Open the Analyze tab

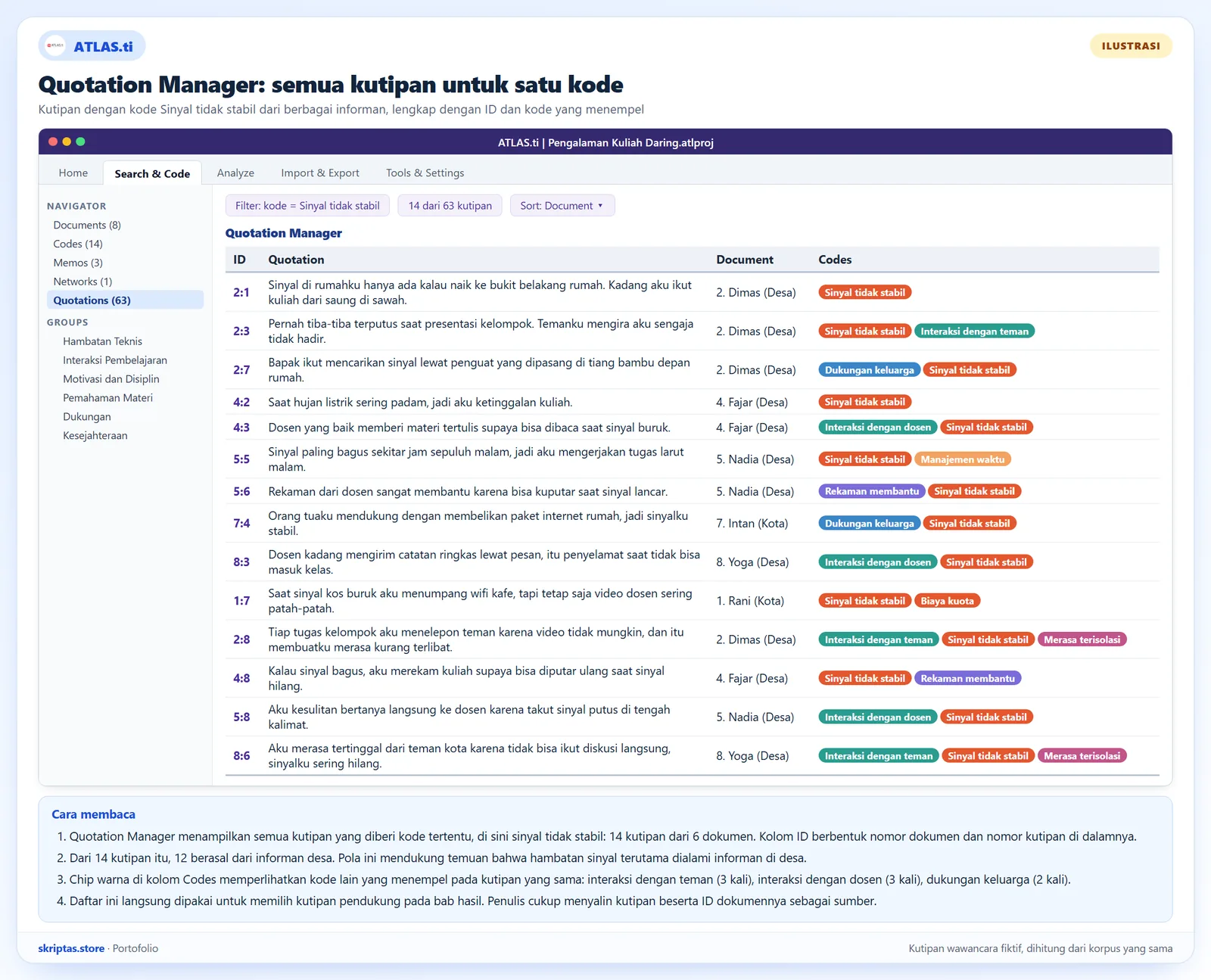point(235,173)
